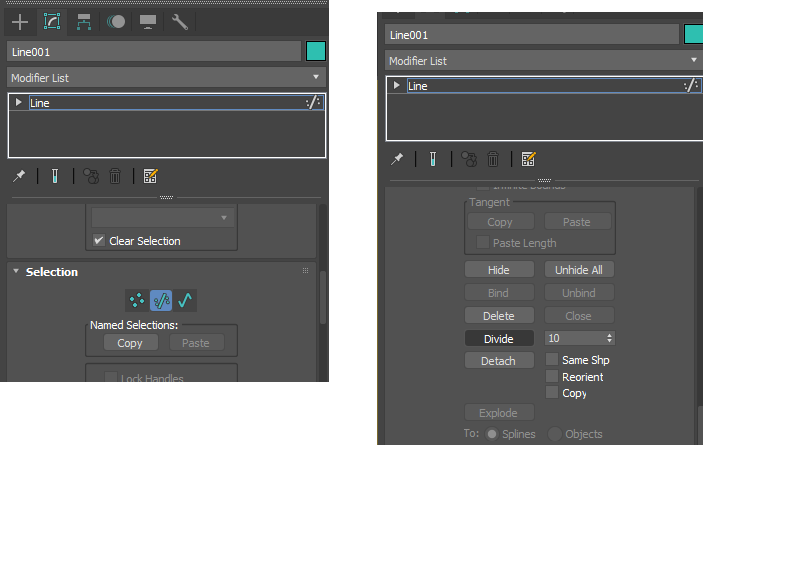The width and height of the screenshot is (811, 573).
Task: Open the Hierarchy tab in left panel
Action: tap(84, 22)
